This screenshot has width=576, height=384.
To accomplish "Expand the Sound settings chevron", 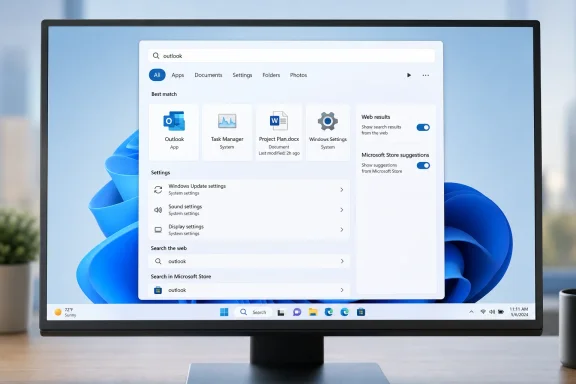I will tap(342, 210).
